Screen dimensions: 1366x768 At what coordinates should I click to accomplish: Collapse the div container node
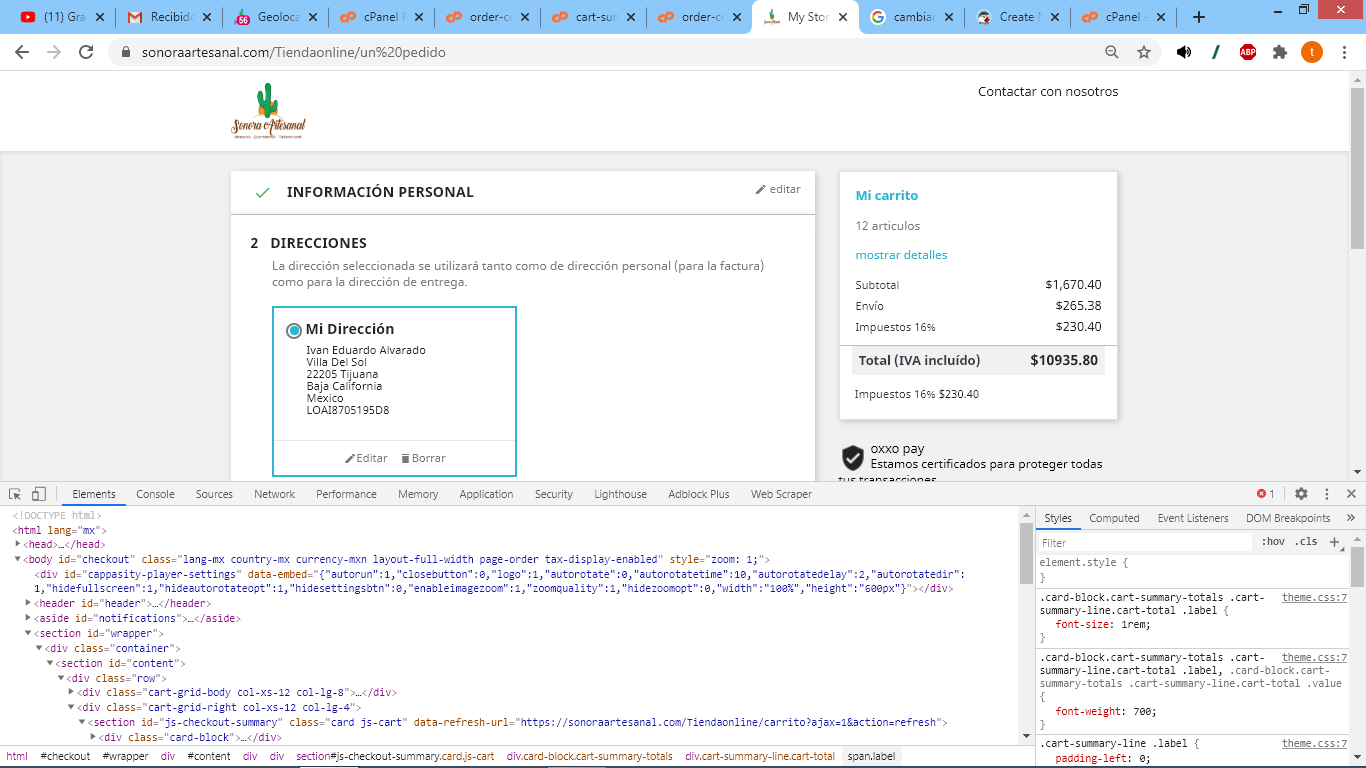point(40,649)
